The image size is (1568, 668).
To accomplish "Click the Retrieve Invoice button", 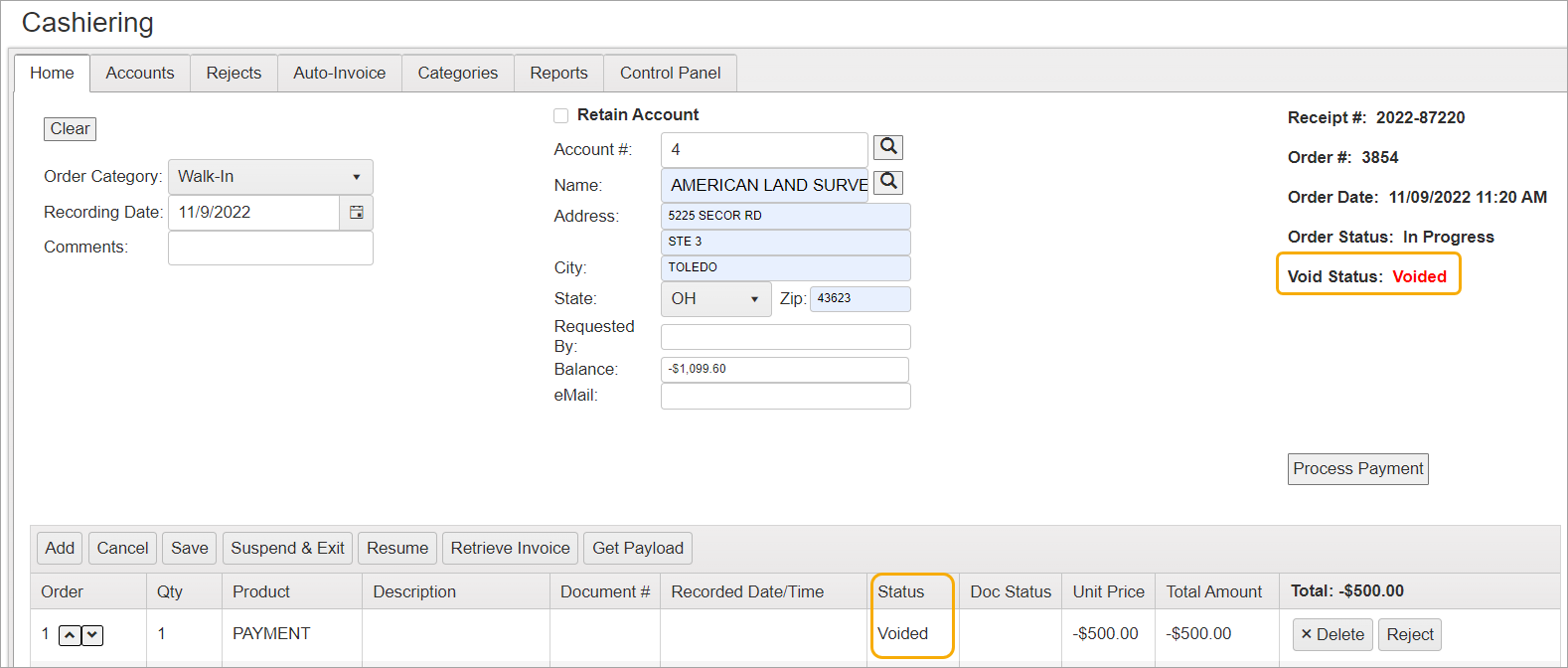I will click(510, 549).
